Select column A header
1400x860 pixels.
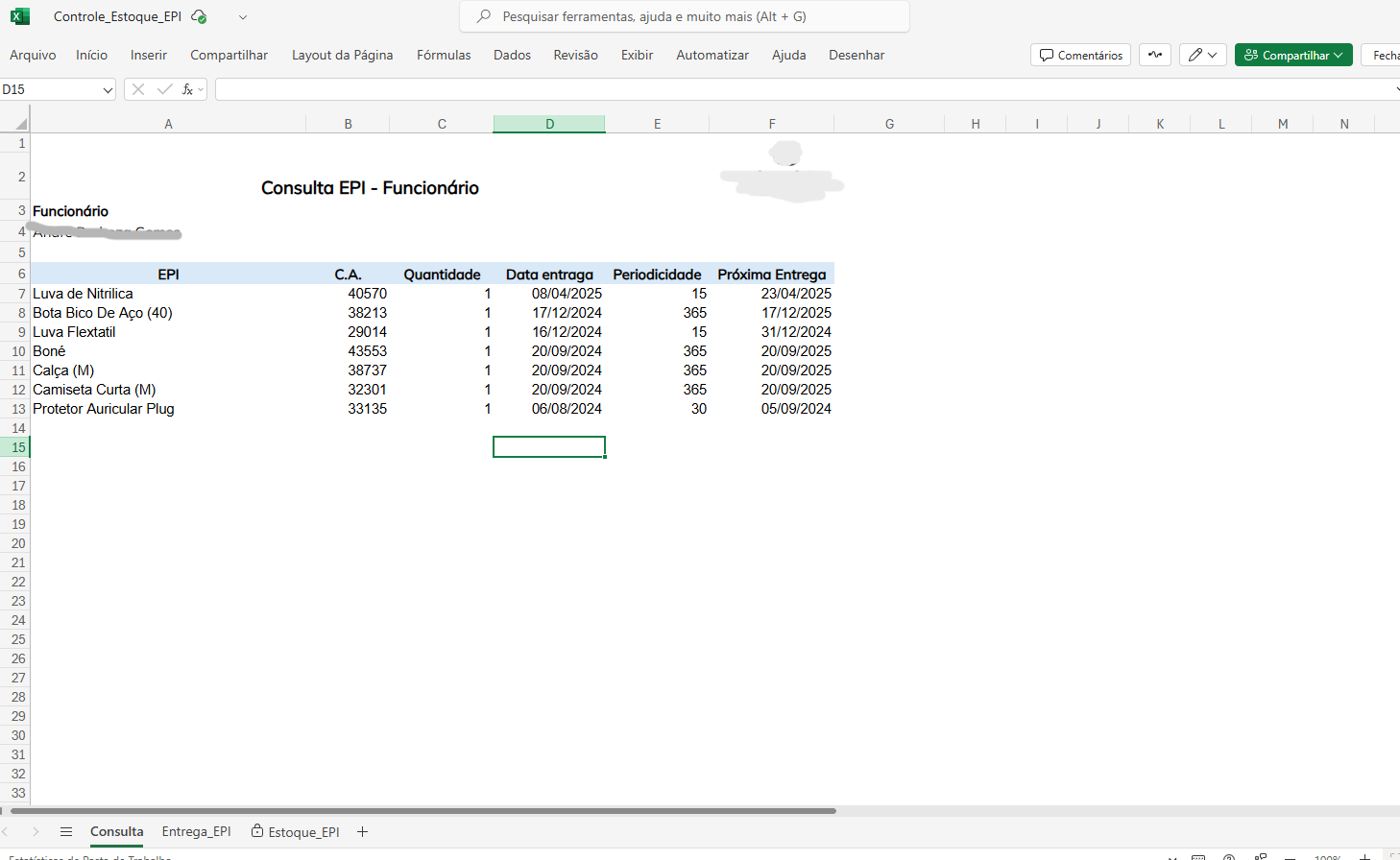(x=168, y=124)
